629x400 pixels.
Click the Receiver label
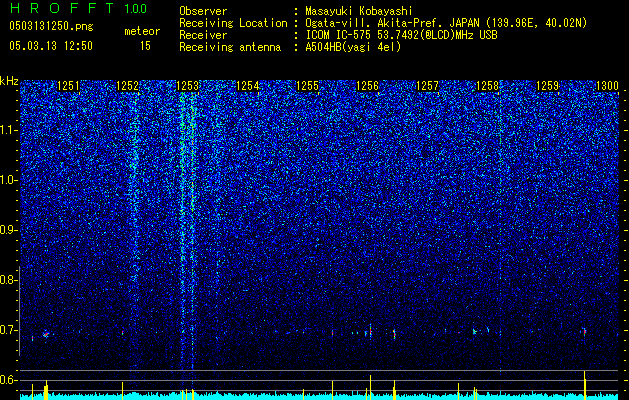pyautogui.click(x=203, y=35)
